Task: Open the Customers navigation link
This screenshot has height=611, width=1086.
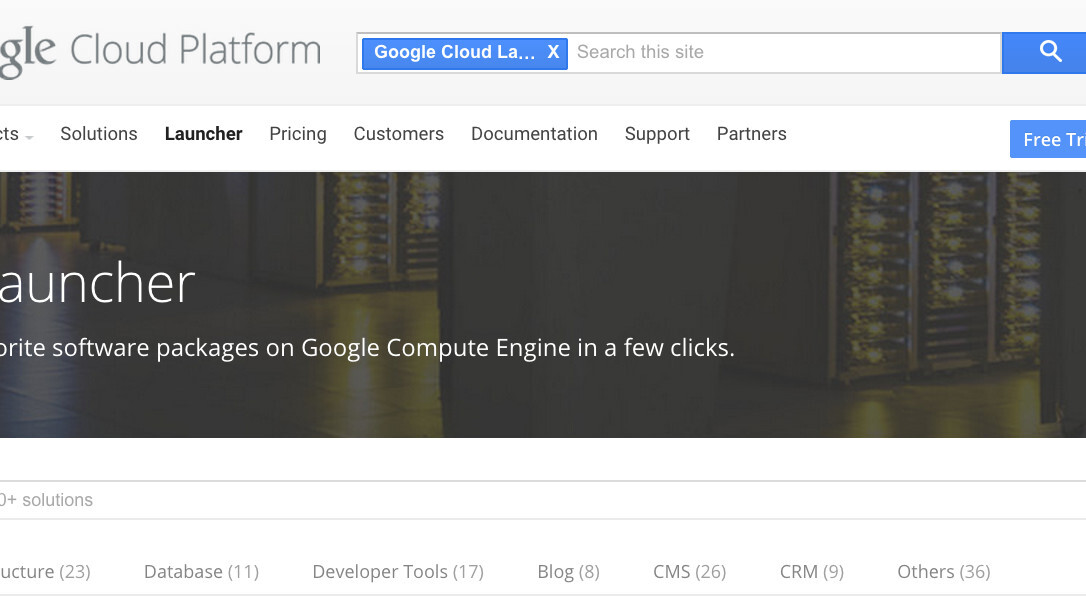Action: point(398,134)
